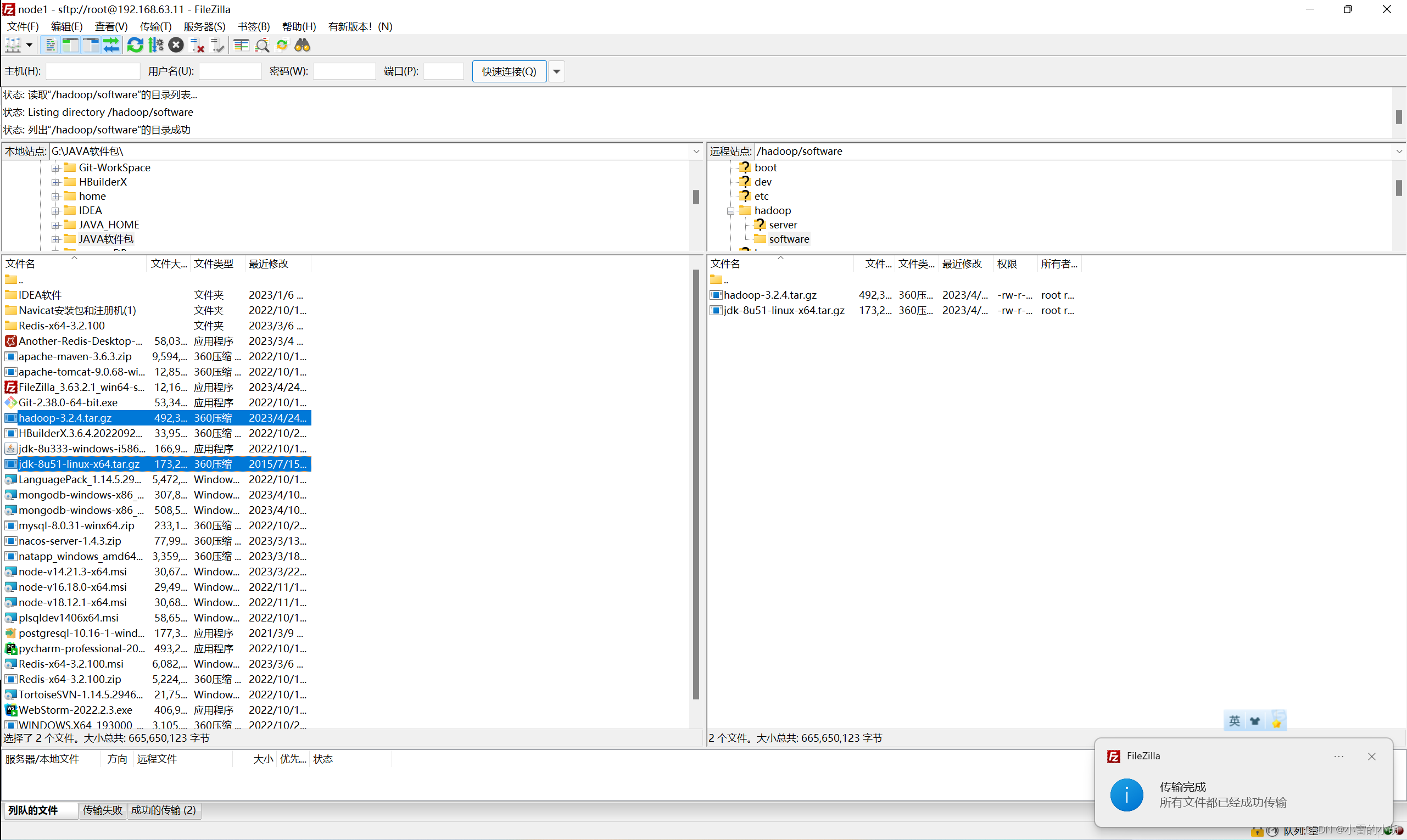Open the recursive file search binoculars
1407x840 pixels.
pyautogui.click(x=303, y=45)
